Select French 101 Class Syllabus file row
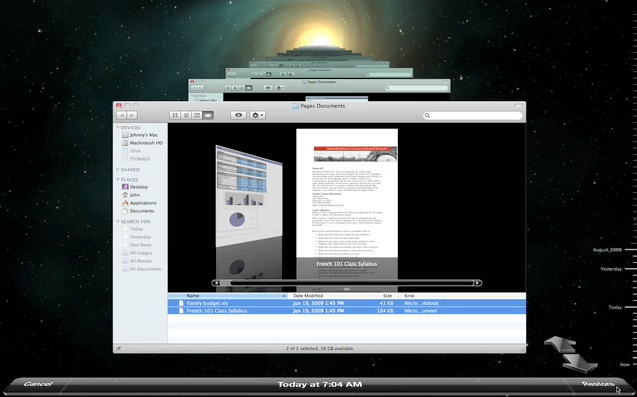This screenshot has height=397, width=637. 347,311
